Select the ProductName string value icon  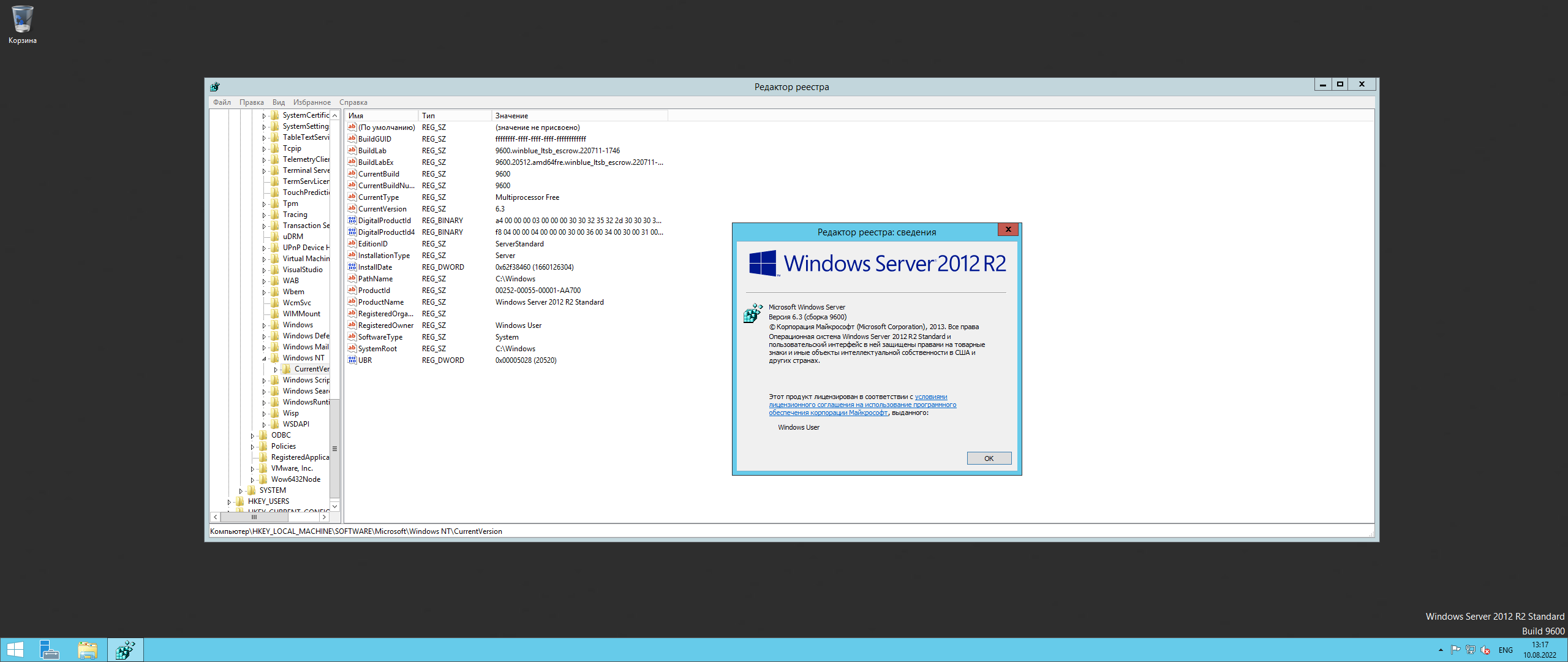[x=352, y=302]
